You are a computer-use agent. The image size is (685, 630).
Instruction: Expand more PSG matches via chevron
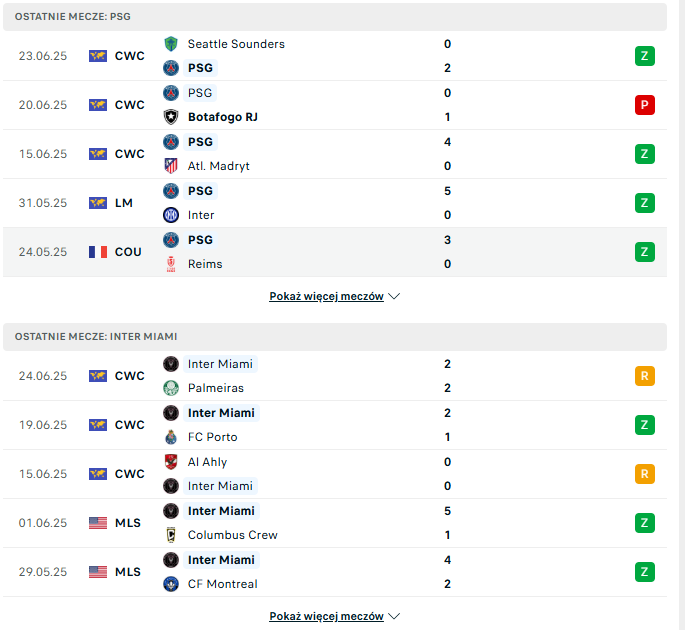tap(394, 296)
